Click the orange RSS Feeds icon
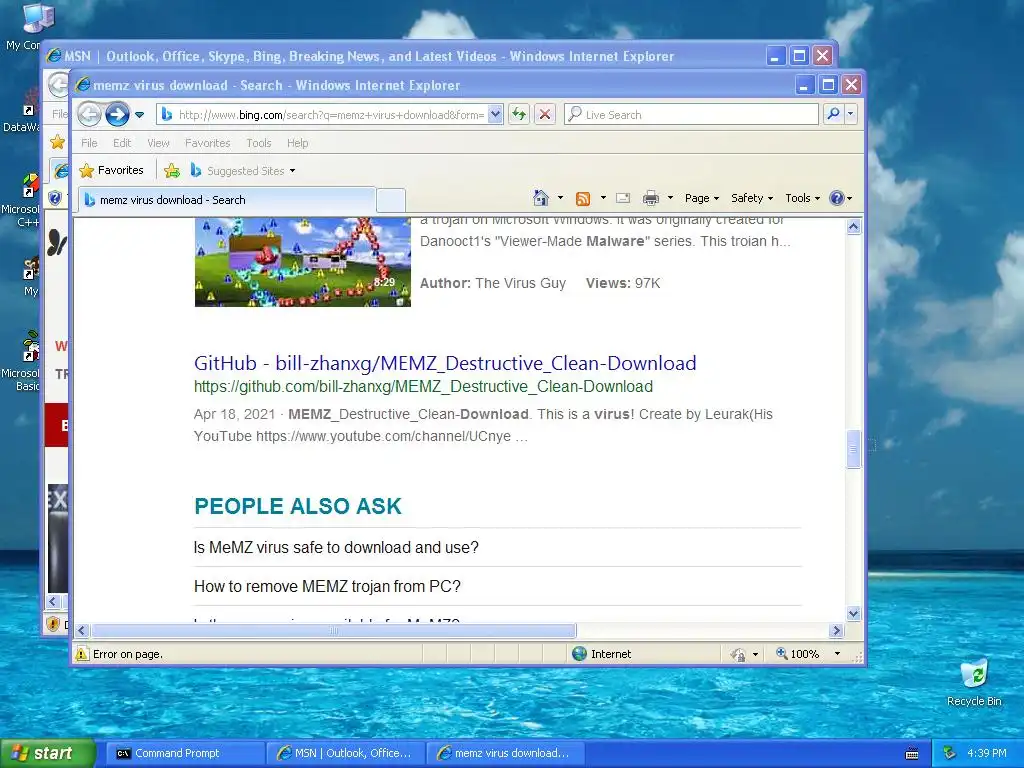This screenshot has height=768, width=1024. 583,199
